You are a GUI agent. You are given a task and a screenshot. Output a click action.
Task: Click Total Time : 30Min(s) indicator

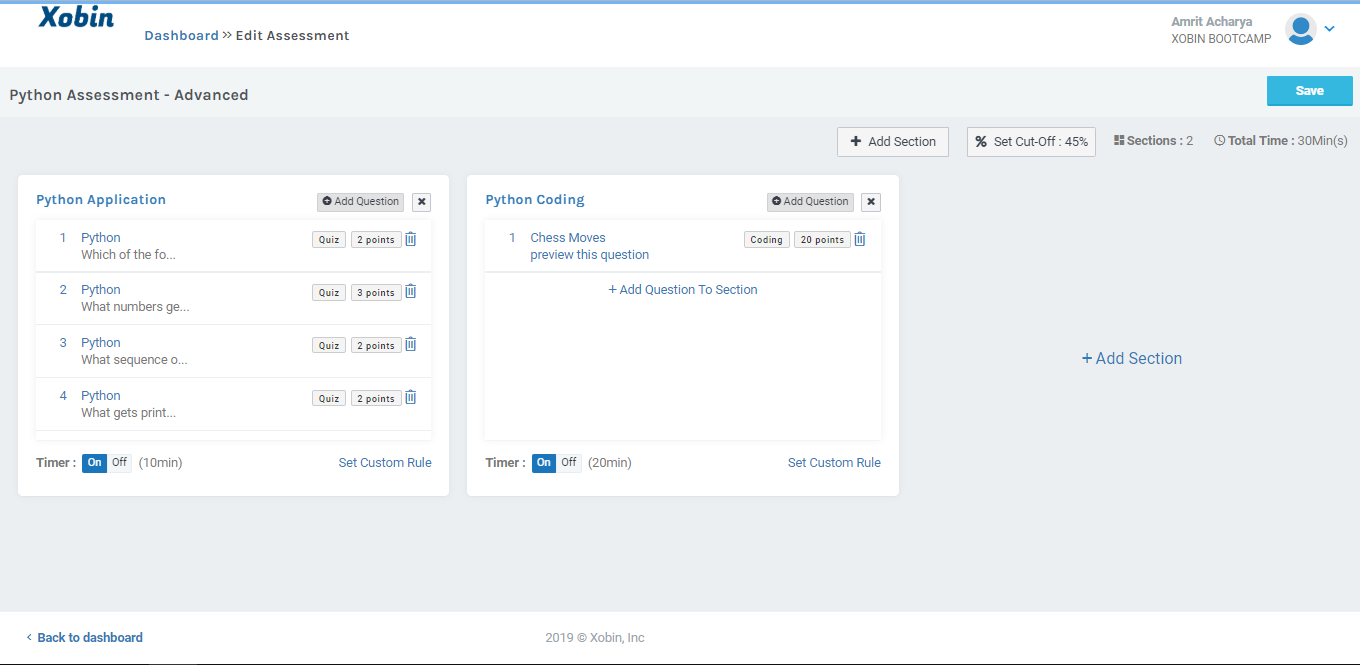tap(1281, 141)
